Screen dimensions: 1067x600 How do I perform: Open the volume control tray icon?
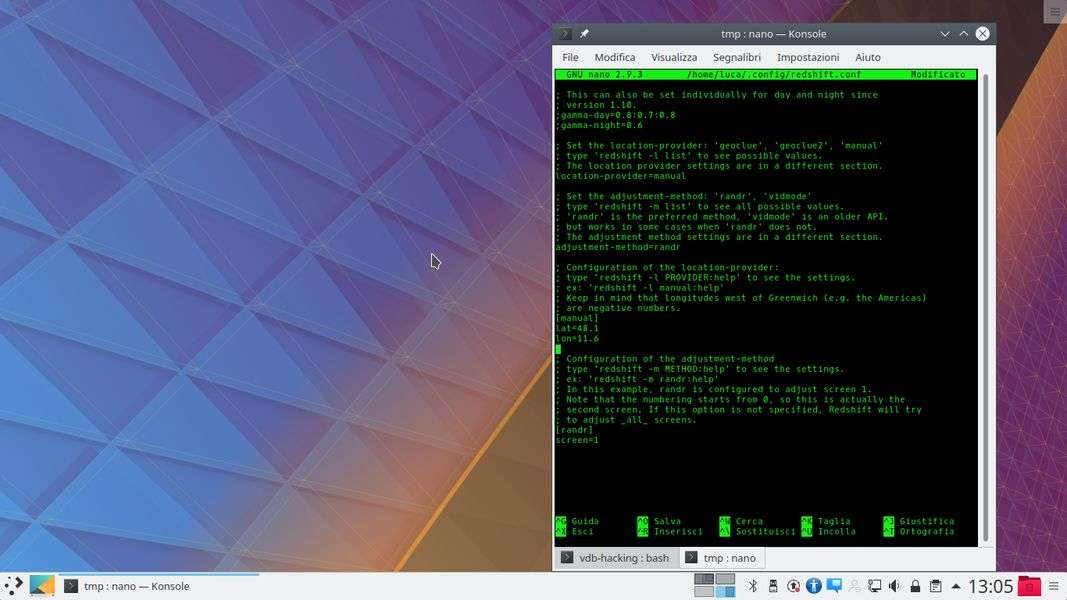point(894,586)
